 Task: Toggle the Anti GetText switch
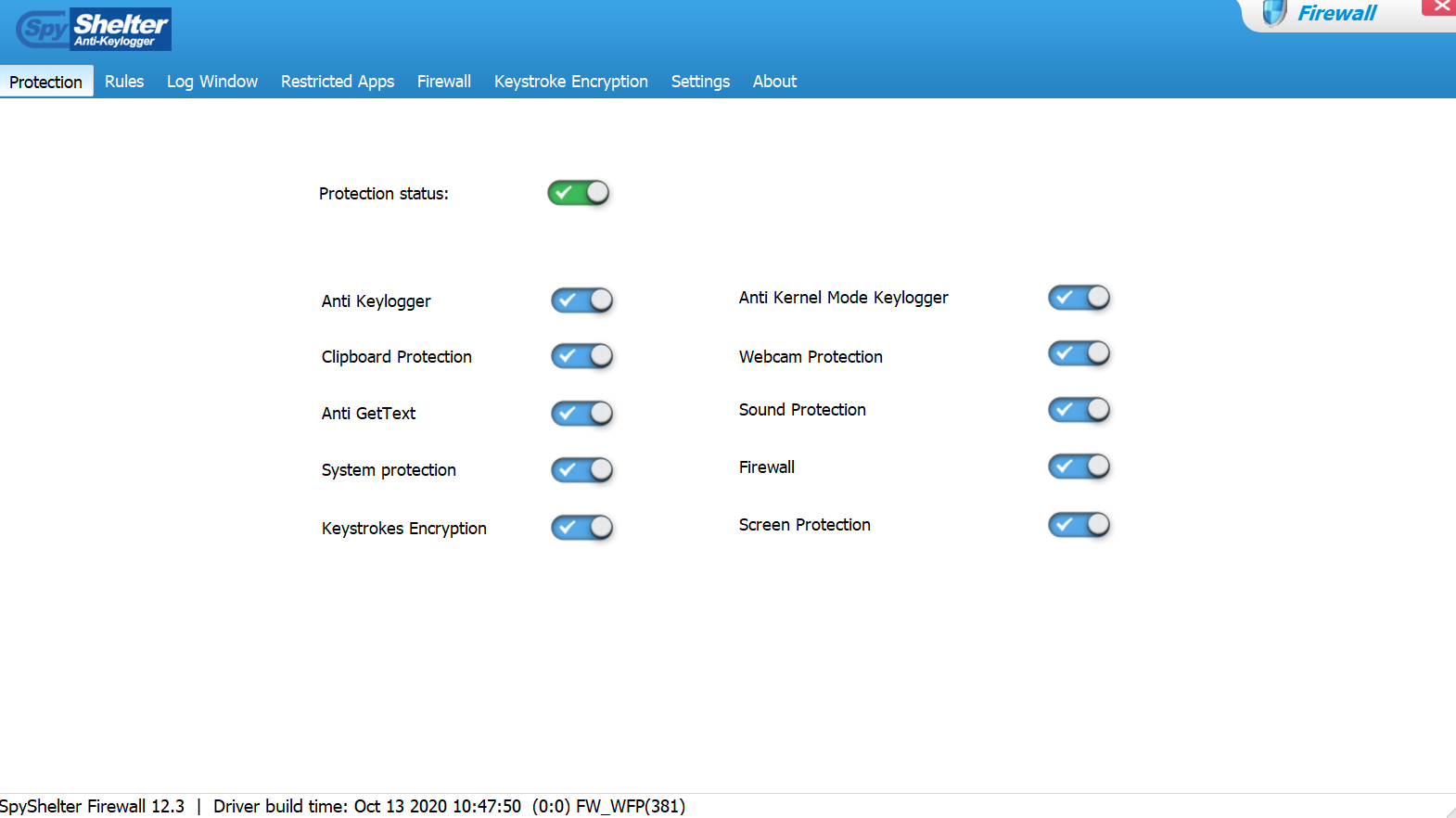click(x=582, y=414)
